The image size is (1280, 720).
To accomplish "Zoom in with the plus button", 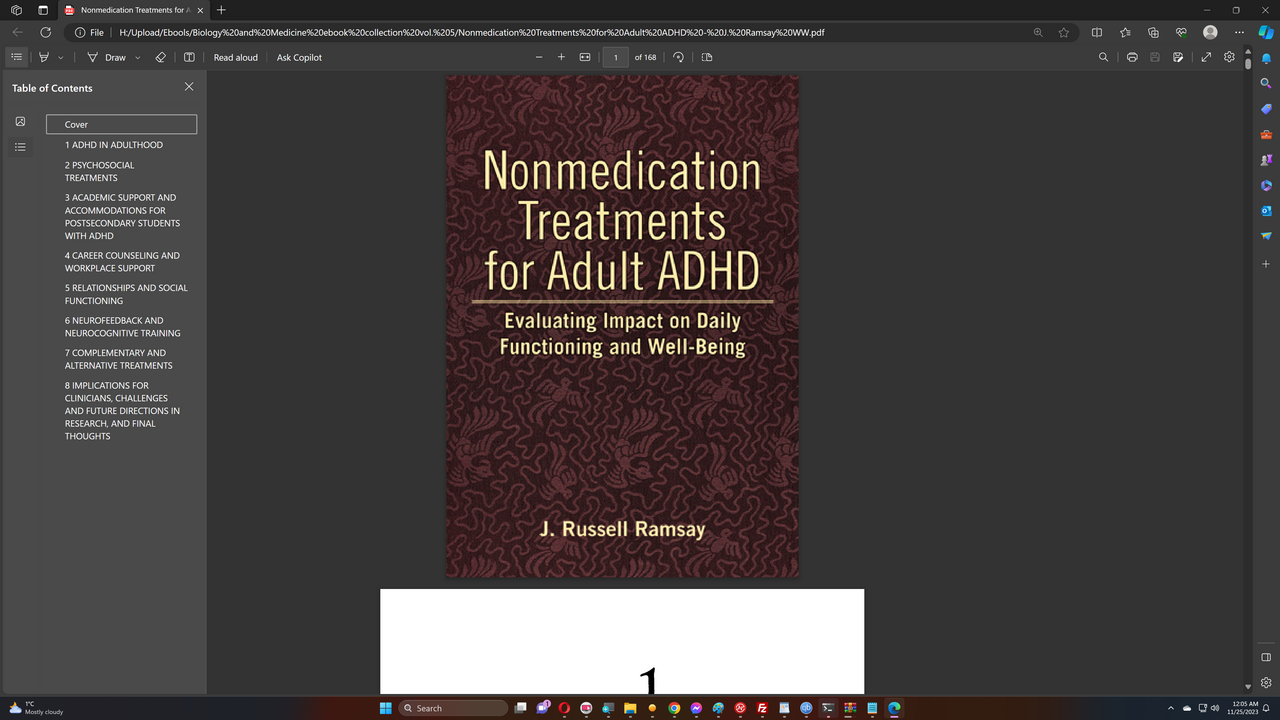I will pos(561,57).
